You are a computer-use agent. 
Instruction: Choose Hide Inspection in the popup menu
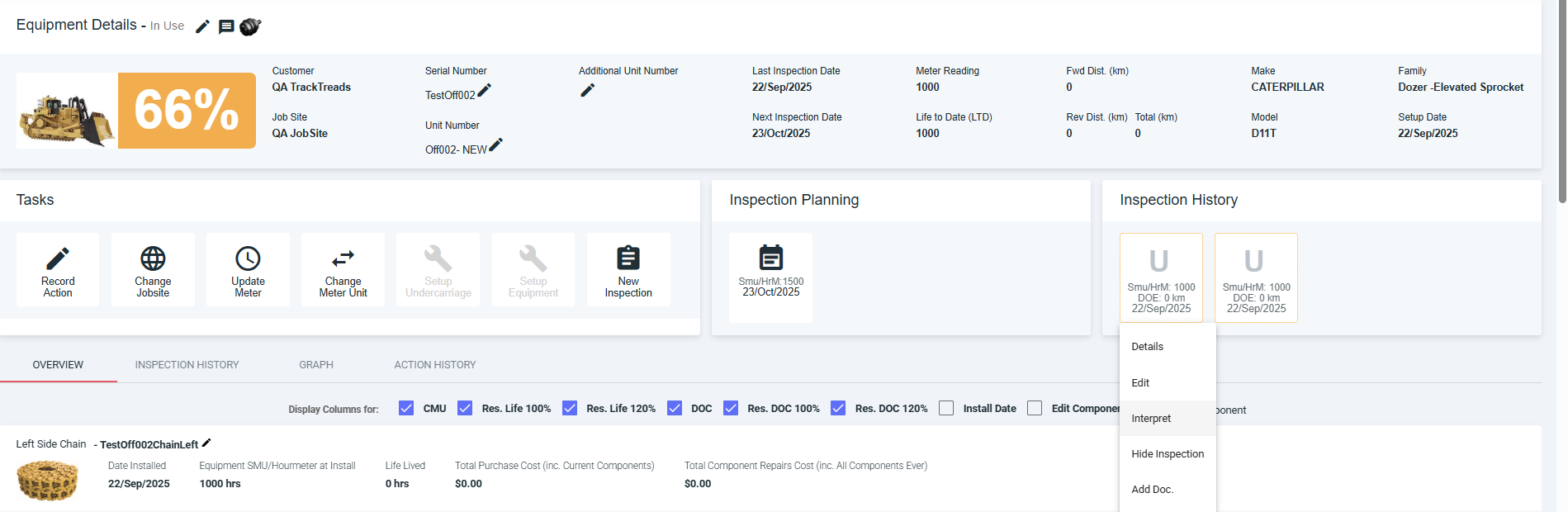1167,454
